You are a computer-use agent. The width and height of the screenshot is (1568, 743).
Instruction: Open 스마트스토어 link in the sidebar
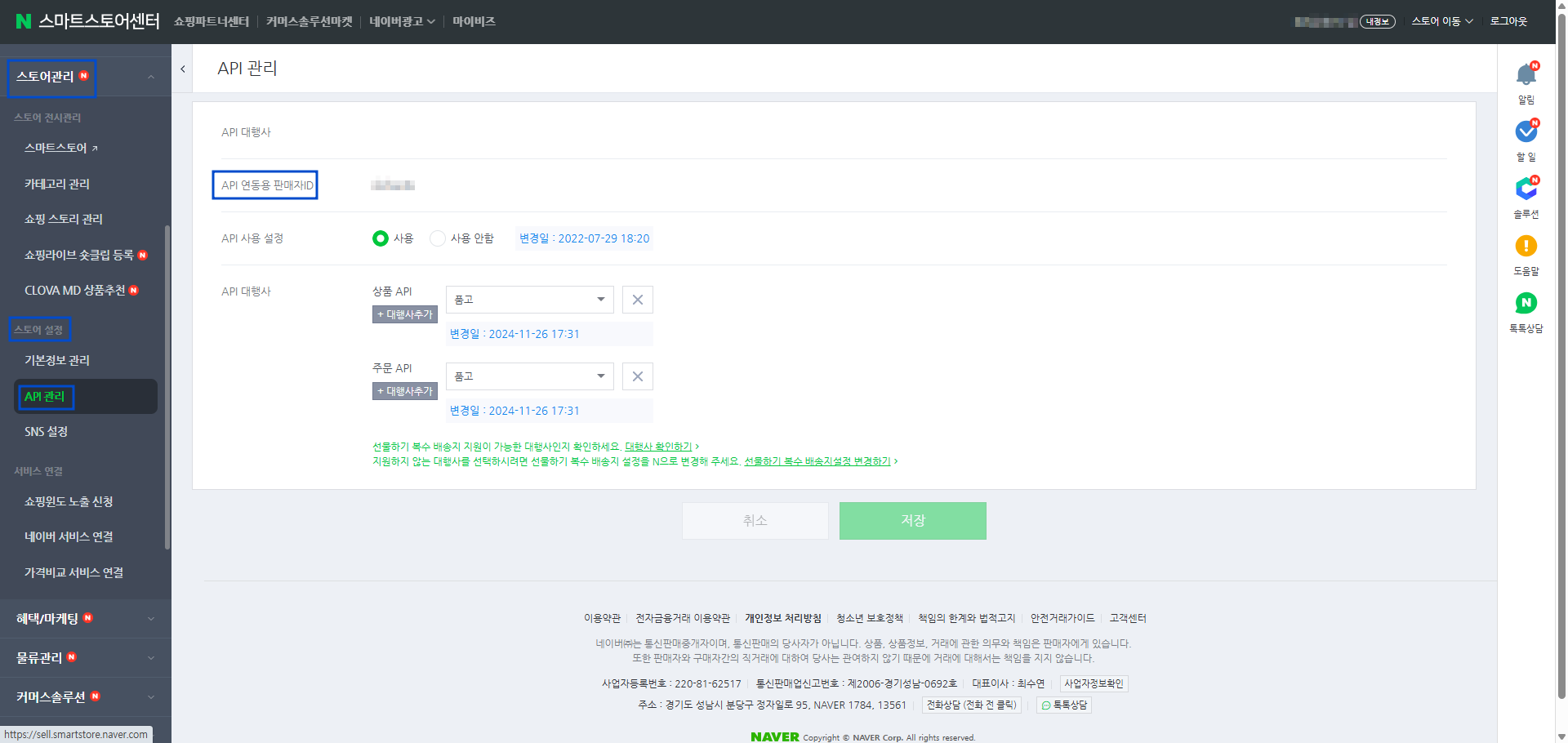[61, 148]
